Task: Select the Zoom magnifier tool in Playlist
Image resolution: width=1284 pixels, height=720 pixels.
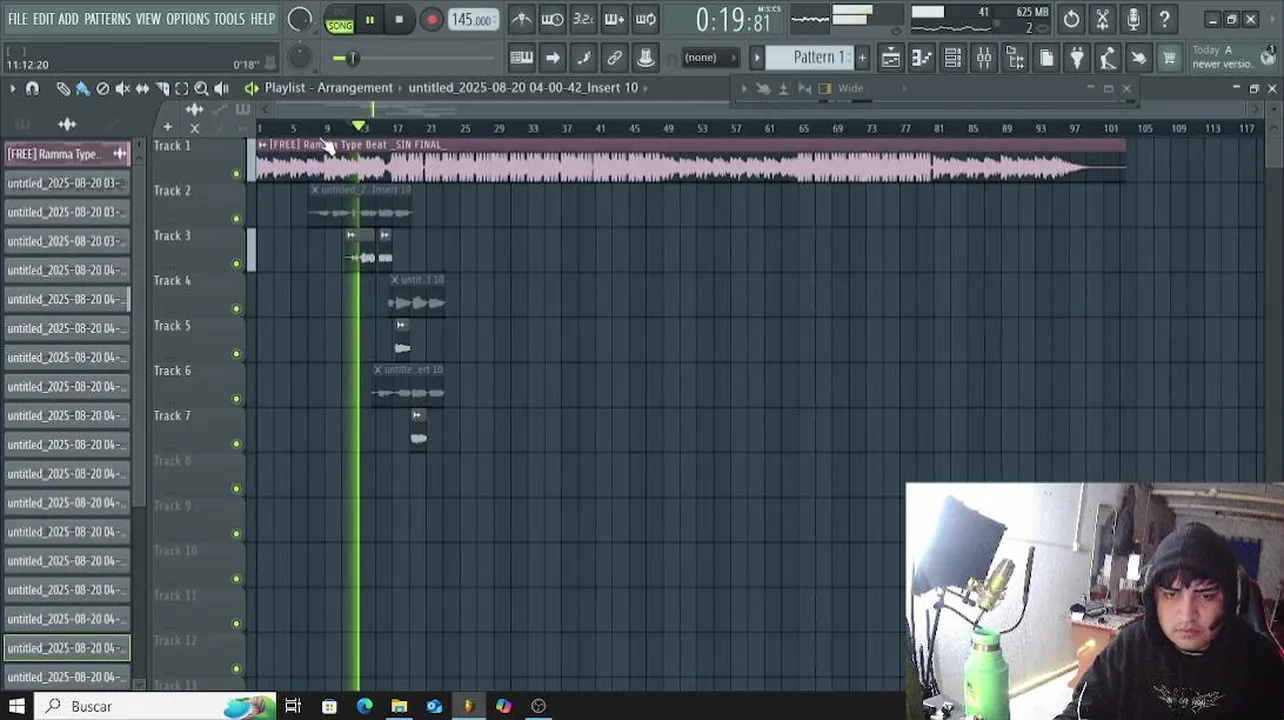Action: [201, 89]
